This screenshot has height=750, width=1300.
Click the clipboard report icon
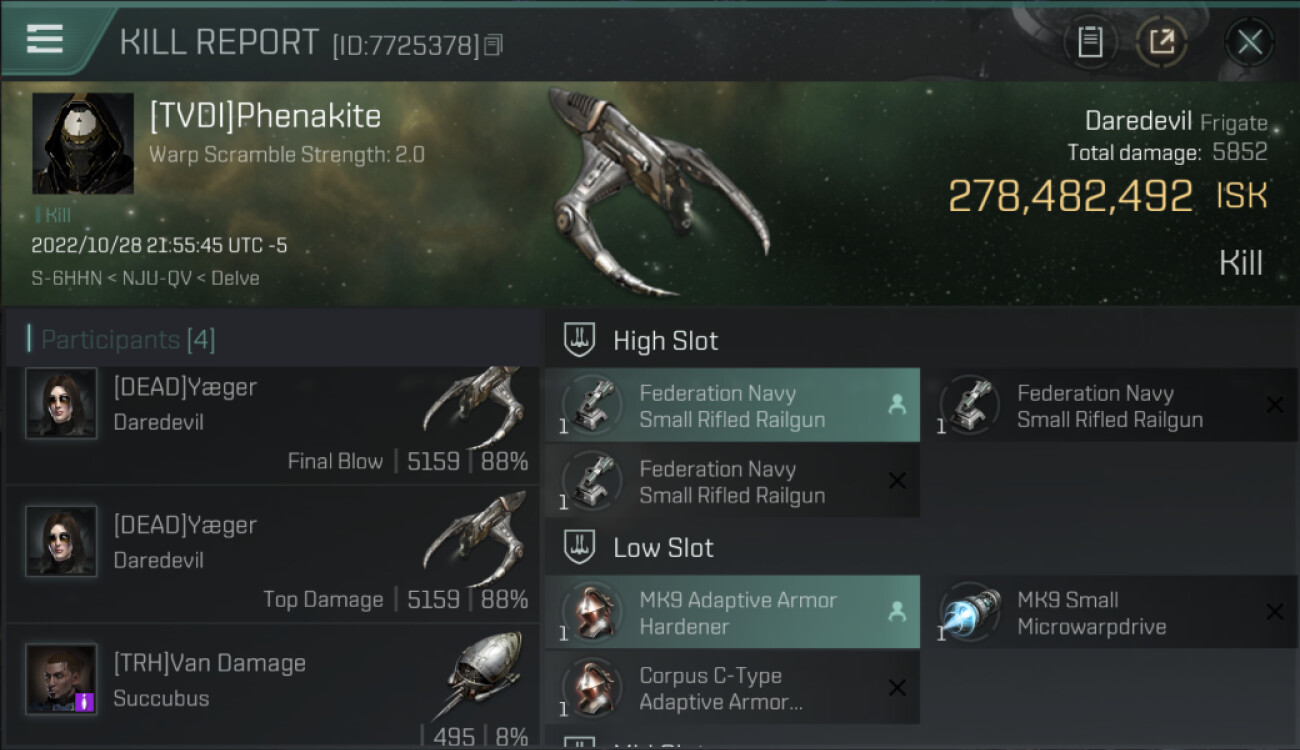[1089, 42]
